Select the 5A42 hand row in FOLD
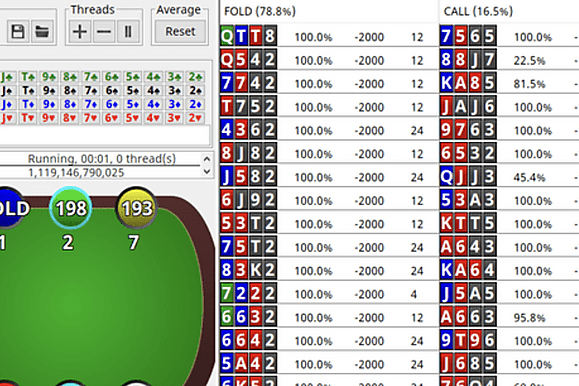Screen dimensions: 579x386 (329, 364)
